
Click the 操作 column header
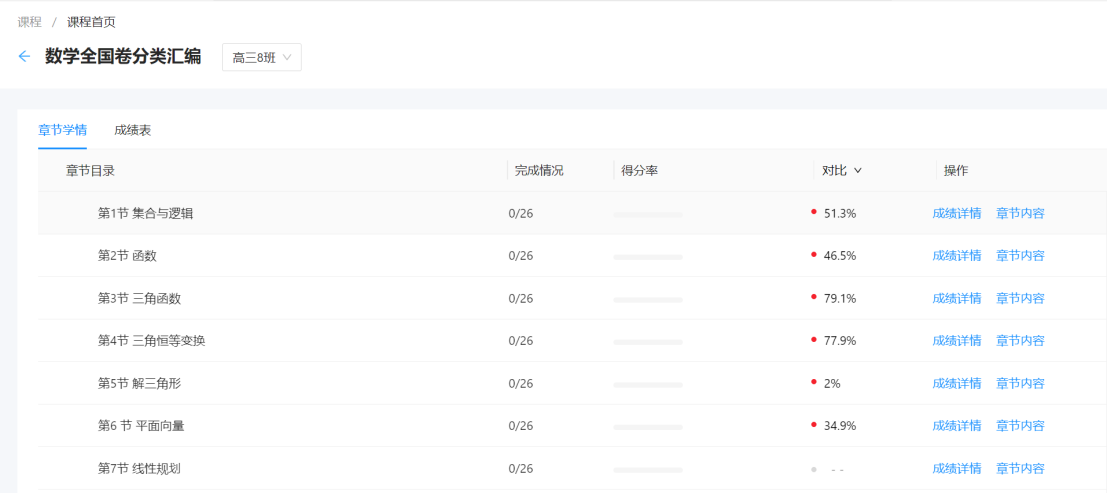point(956,170)
